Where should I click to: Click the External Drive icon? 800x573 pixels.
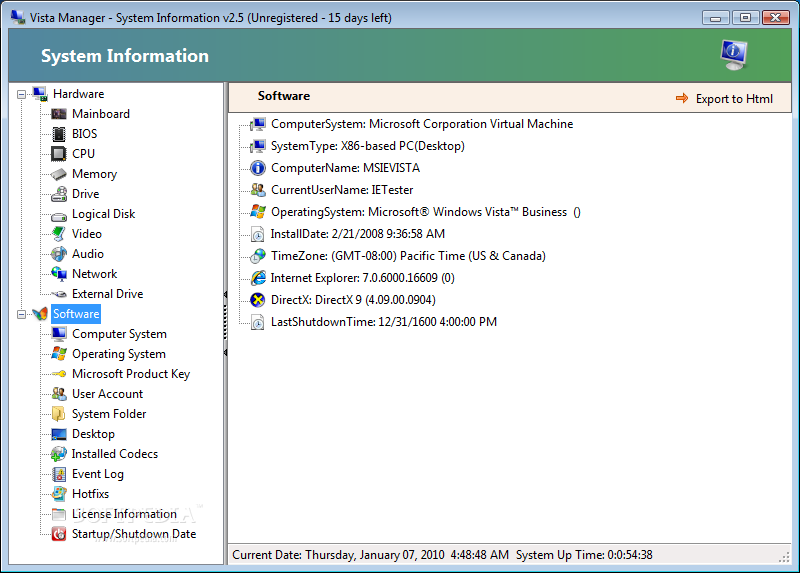click(x=59, y=294)
